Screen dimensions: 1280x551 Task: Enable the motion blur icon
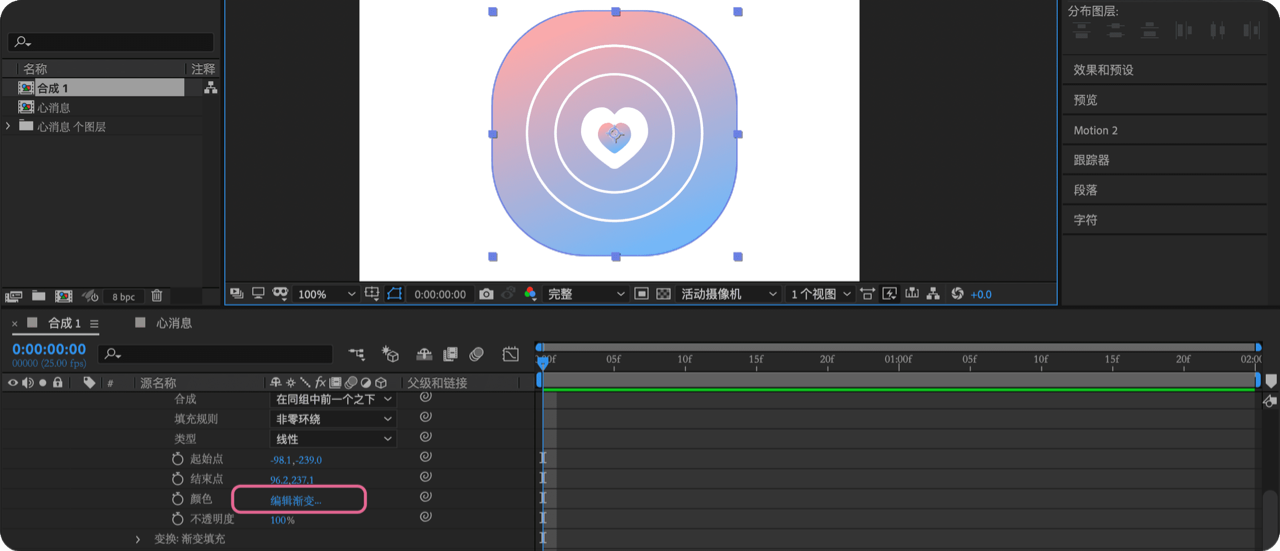click(477, 354)
